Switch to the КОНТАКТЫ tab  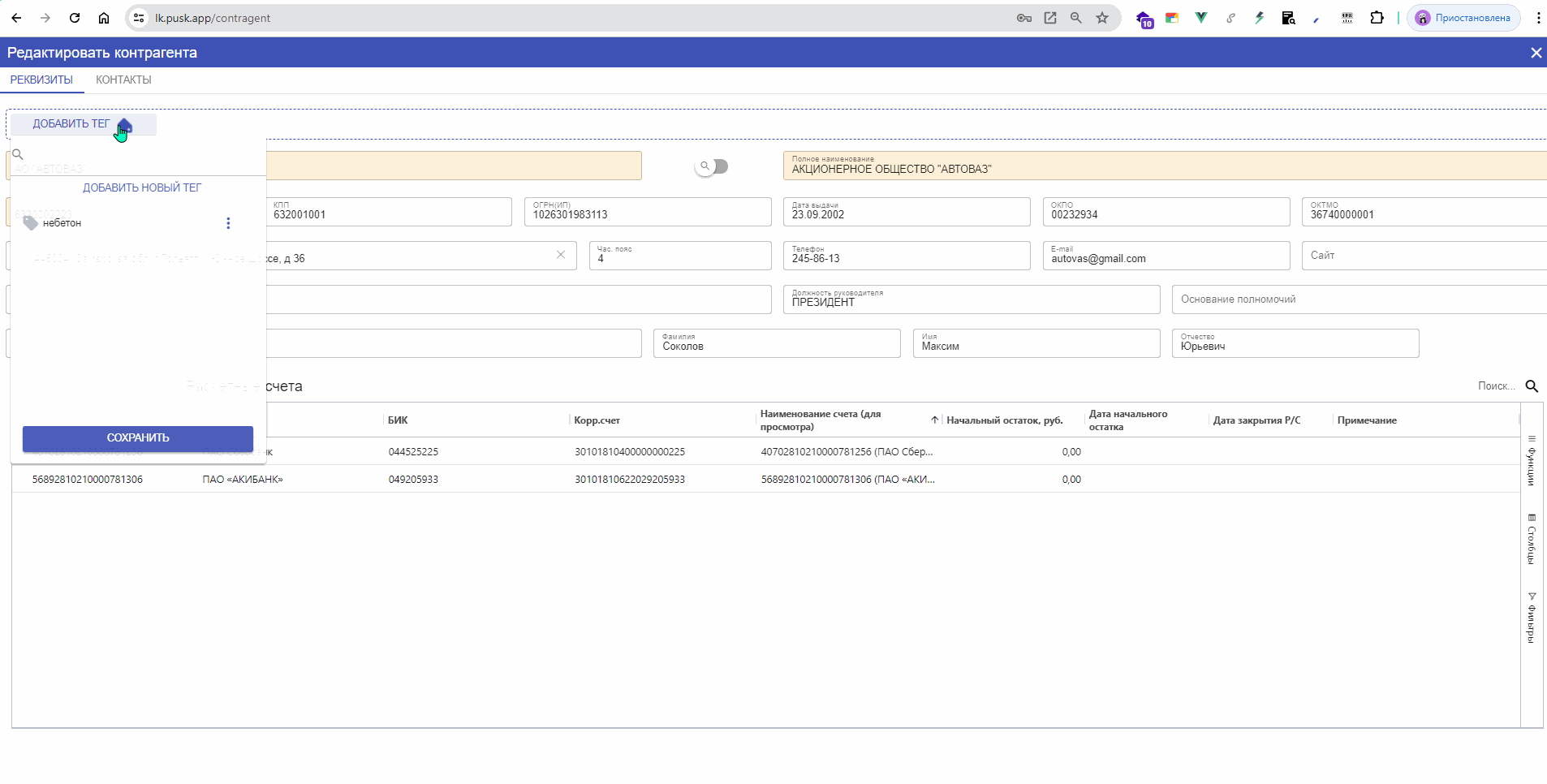(123, 80)
